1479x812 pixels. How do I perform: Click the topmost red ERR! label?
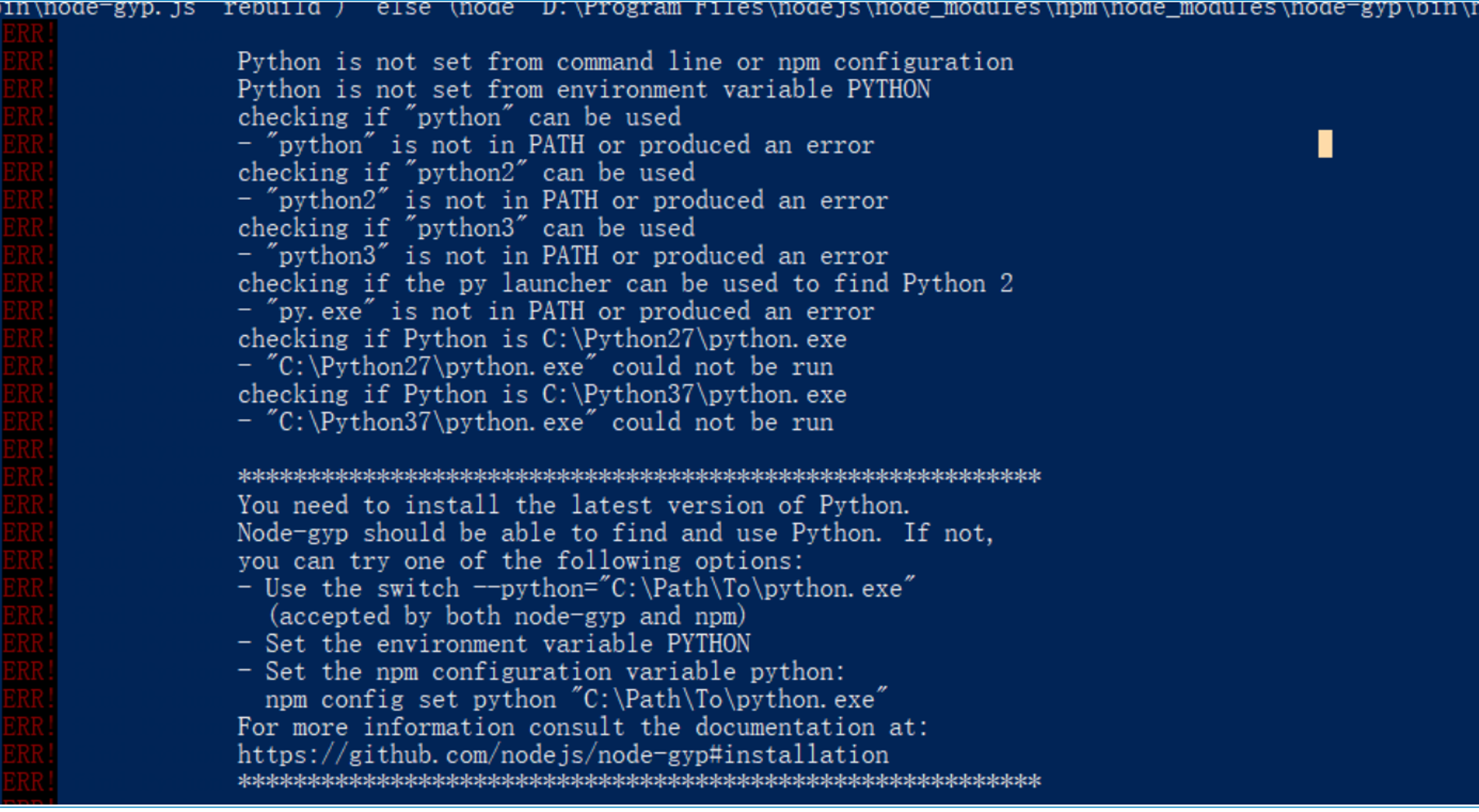pyautogui.click(x=28, y=34)
